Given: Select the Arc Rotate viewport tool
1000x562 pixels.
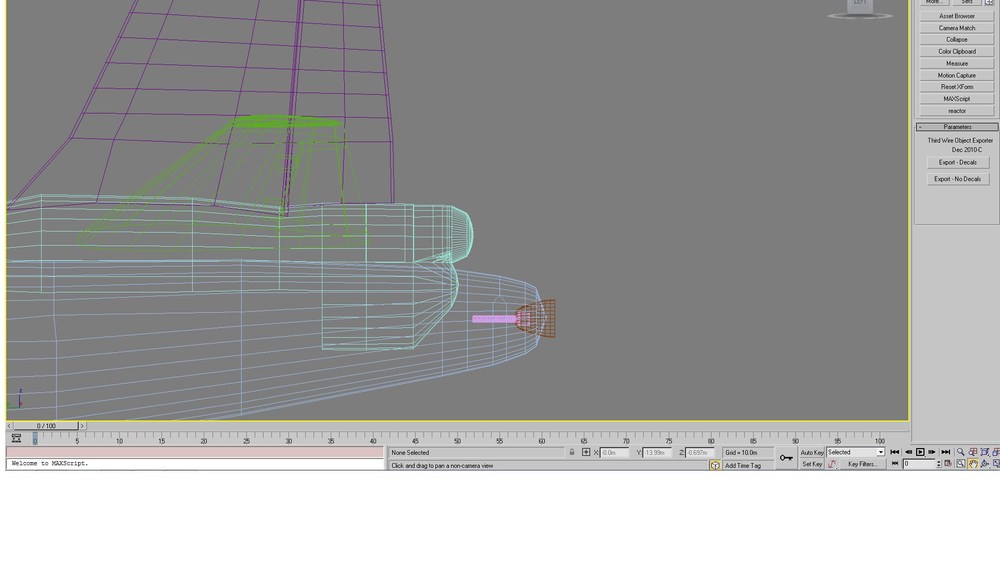Looking at the screenshot, I should click(985, 464).
